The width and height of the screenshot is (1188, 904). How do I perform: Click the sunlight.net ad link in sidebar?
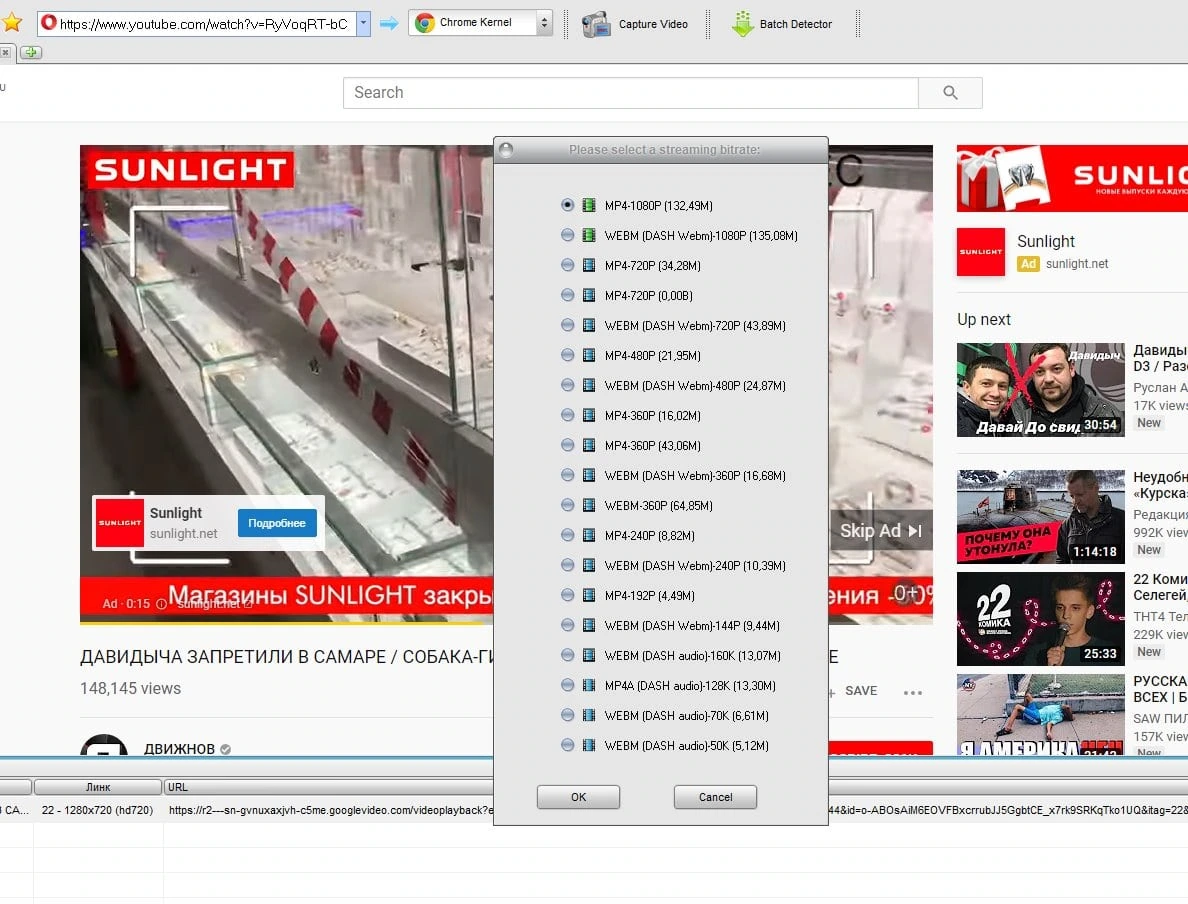pos(1077,264)
